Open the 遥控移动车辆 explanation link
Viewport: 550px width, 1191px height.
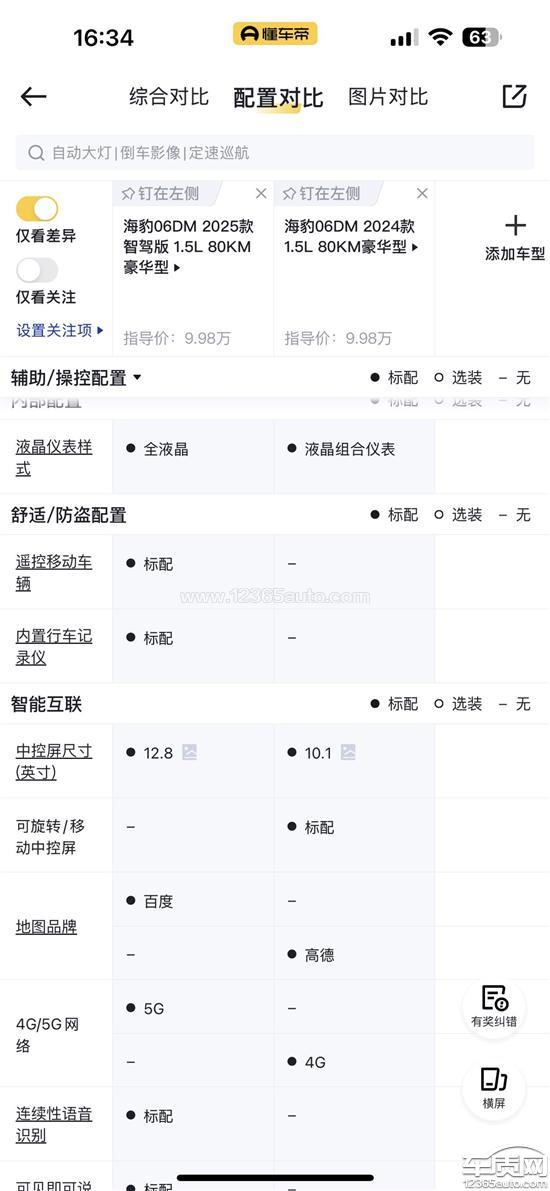54,573
